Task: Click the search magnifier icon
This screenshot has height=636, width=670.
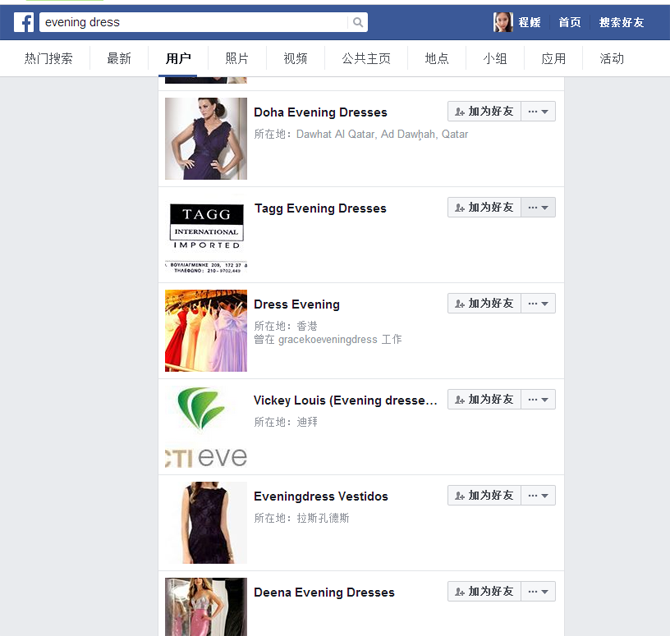Action: point(357,22)
